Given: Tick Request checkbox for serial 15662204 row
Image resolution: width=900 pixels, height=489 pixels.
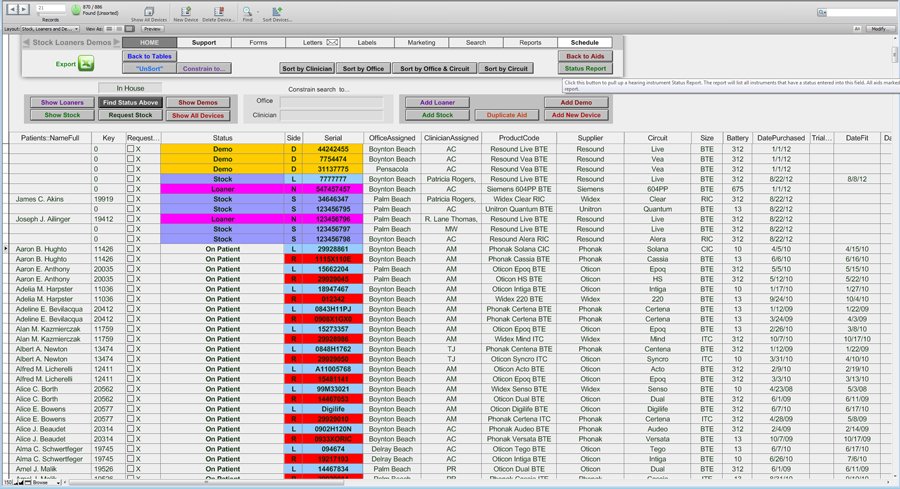Looking at the screenshot, I should coord(130,269).
